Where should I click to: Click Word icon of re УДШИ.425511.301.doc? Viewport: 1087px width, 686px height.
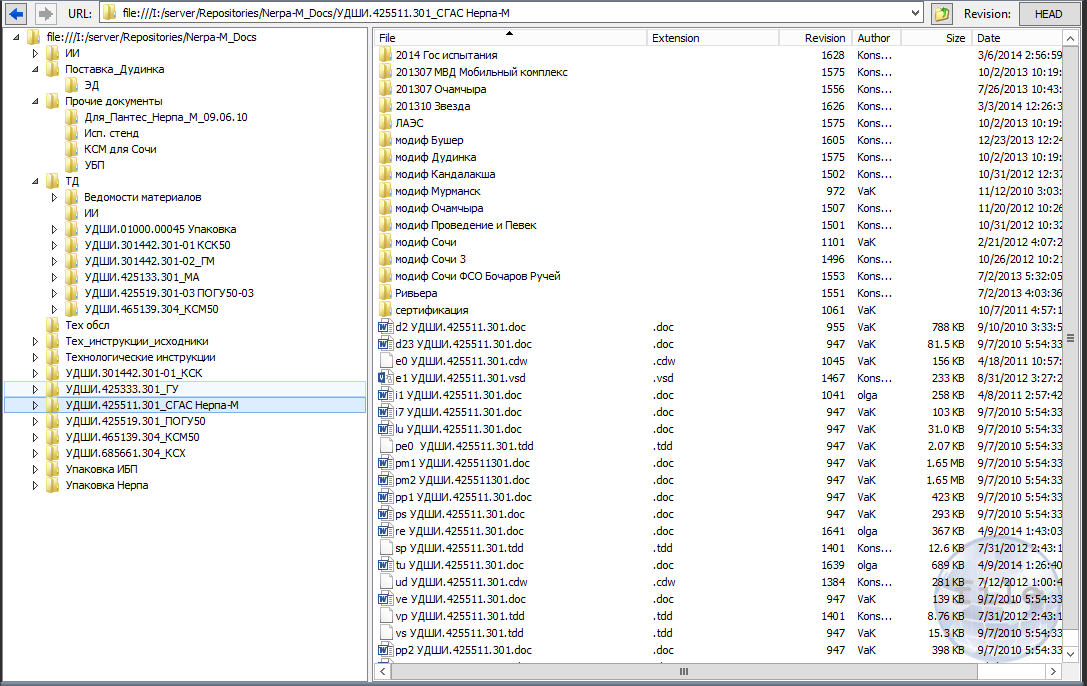386,531
